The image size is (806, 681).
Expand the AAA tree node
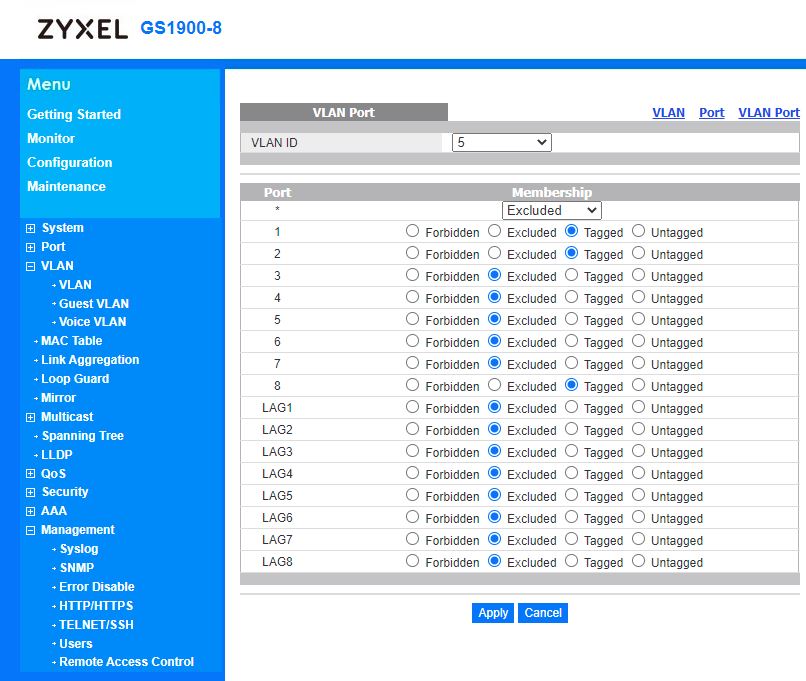(x=31, y=511)
